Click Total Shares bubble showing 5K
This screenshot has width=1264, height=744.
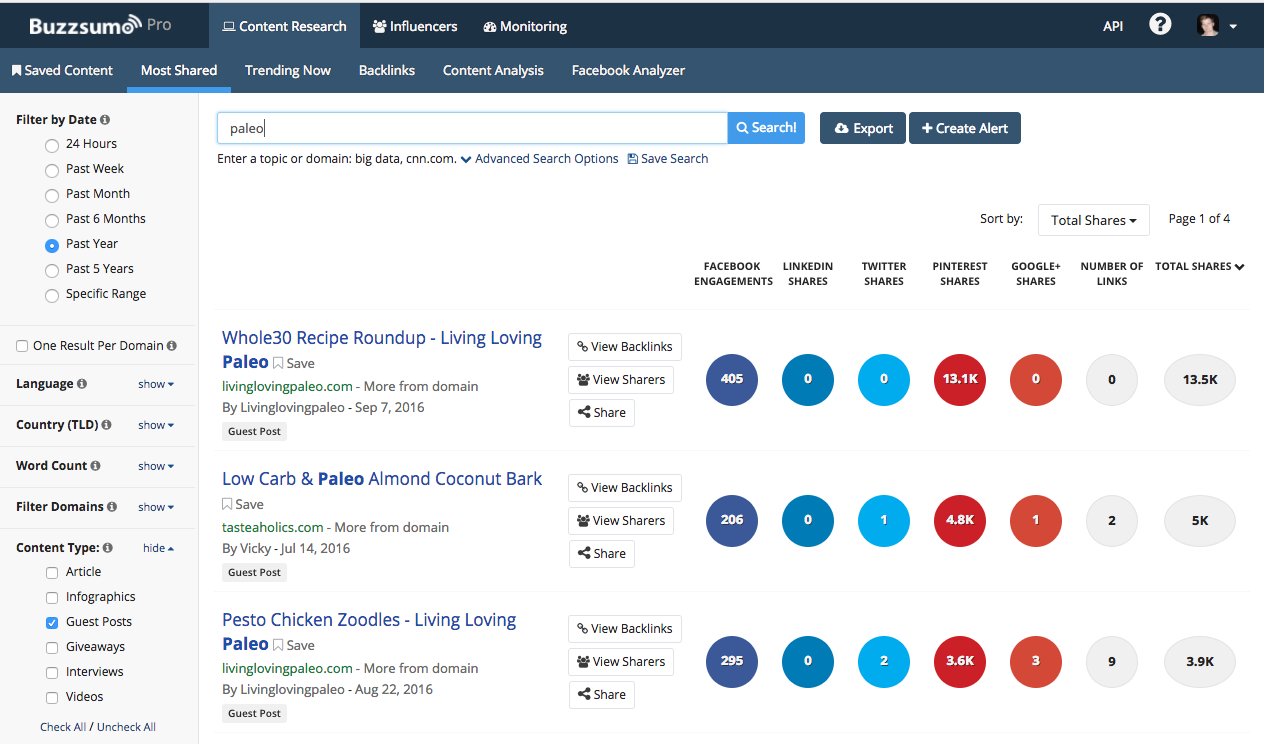tap(1200, 520)
